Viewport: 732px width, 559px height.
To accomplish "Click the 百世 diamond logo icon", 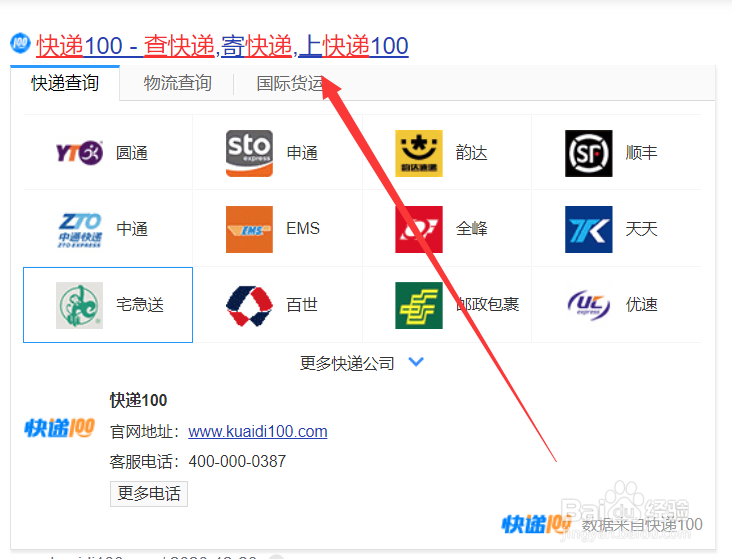I will 249,305.
